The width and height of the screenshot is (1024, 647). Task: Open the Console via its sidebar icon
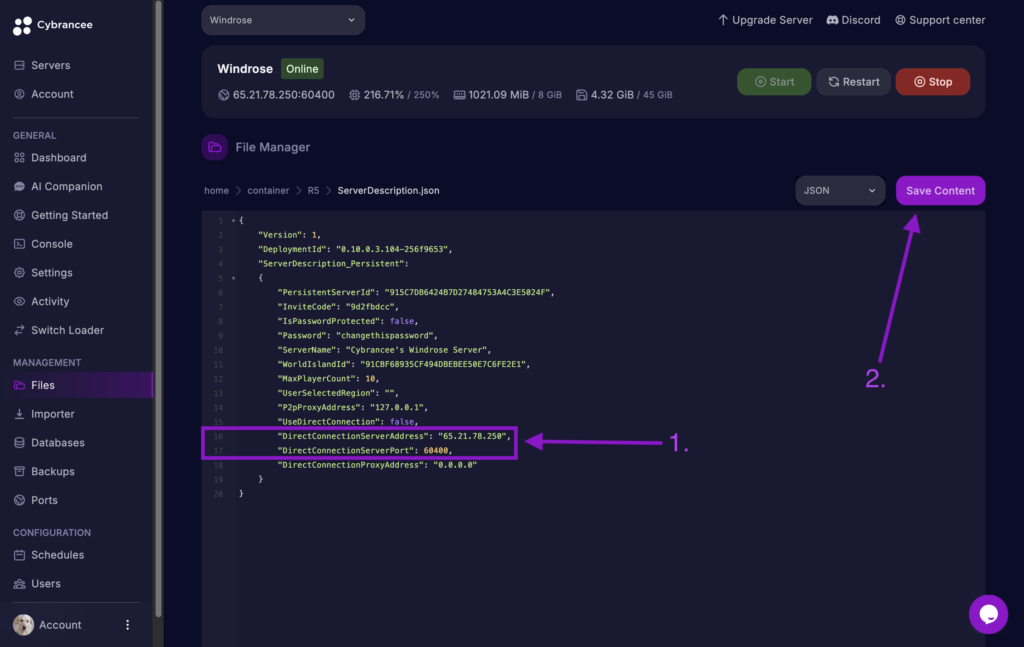(x=21, y=244)
